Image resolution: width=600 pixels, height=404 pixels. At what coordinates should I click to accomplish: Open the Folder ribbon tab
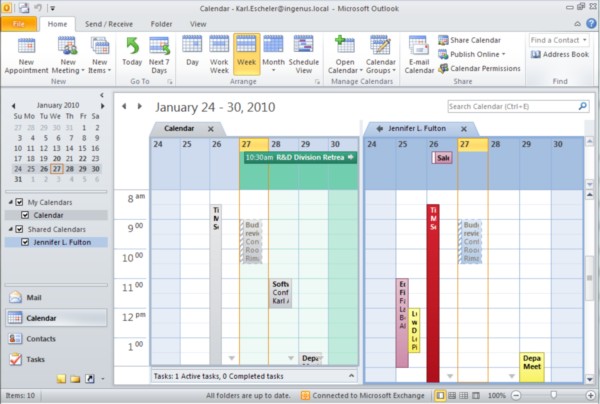click(x=161, y=24)
